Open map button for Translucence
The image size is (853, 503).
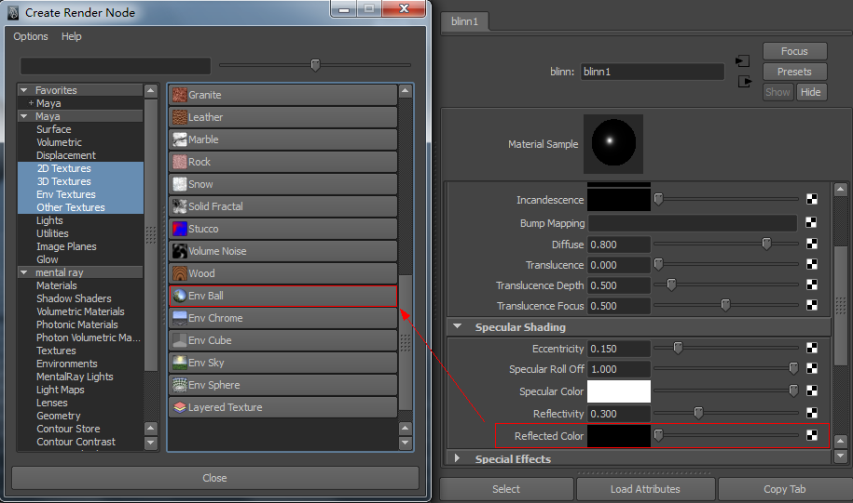coord(812,264)
